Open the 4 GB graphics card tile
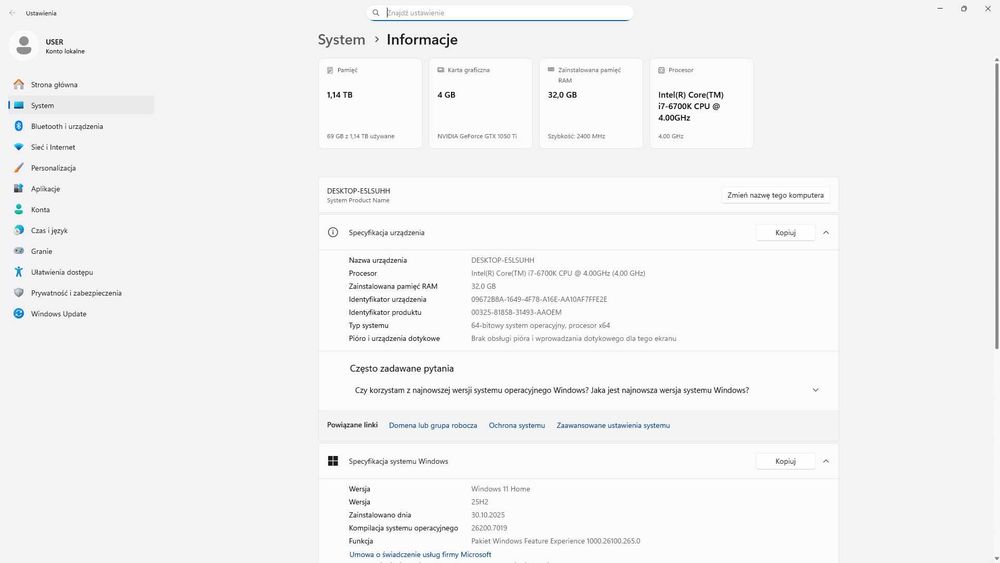This screenshot has width=1000, height=563. coord(480,103)
